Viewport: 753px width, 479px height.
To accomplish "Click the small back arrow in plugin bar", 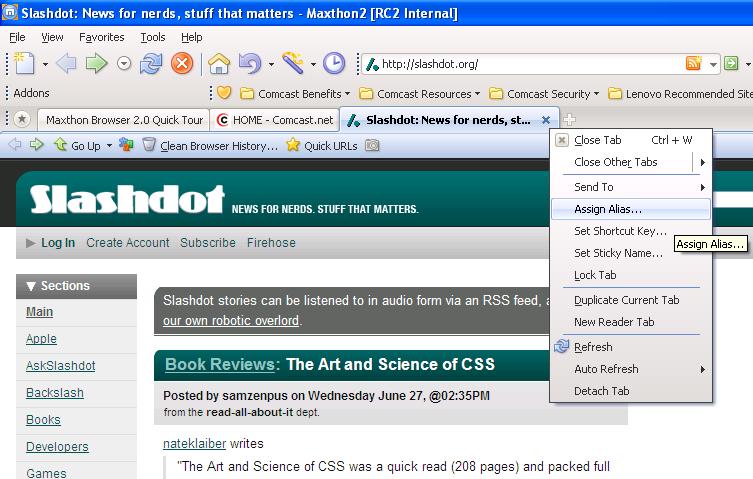I will pos(15,144).
